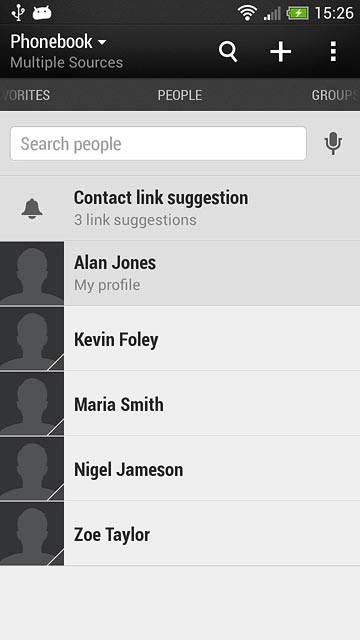Tap the search magnifier icon
360x640 pixels.
click(228, 51)
